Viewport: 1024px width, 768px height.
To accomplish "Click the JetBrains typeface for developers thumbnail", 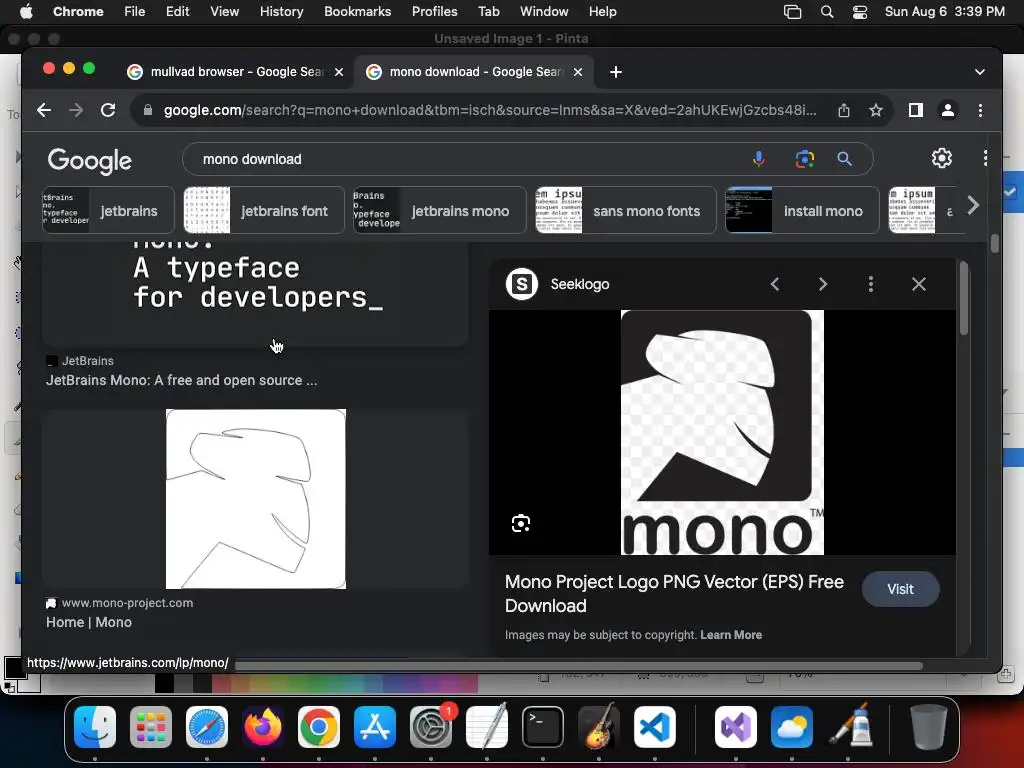I will point(255,293).
